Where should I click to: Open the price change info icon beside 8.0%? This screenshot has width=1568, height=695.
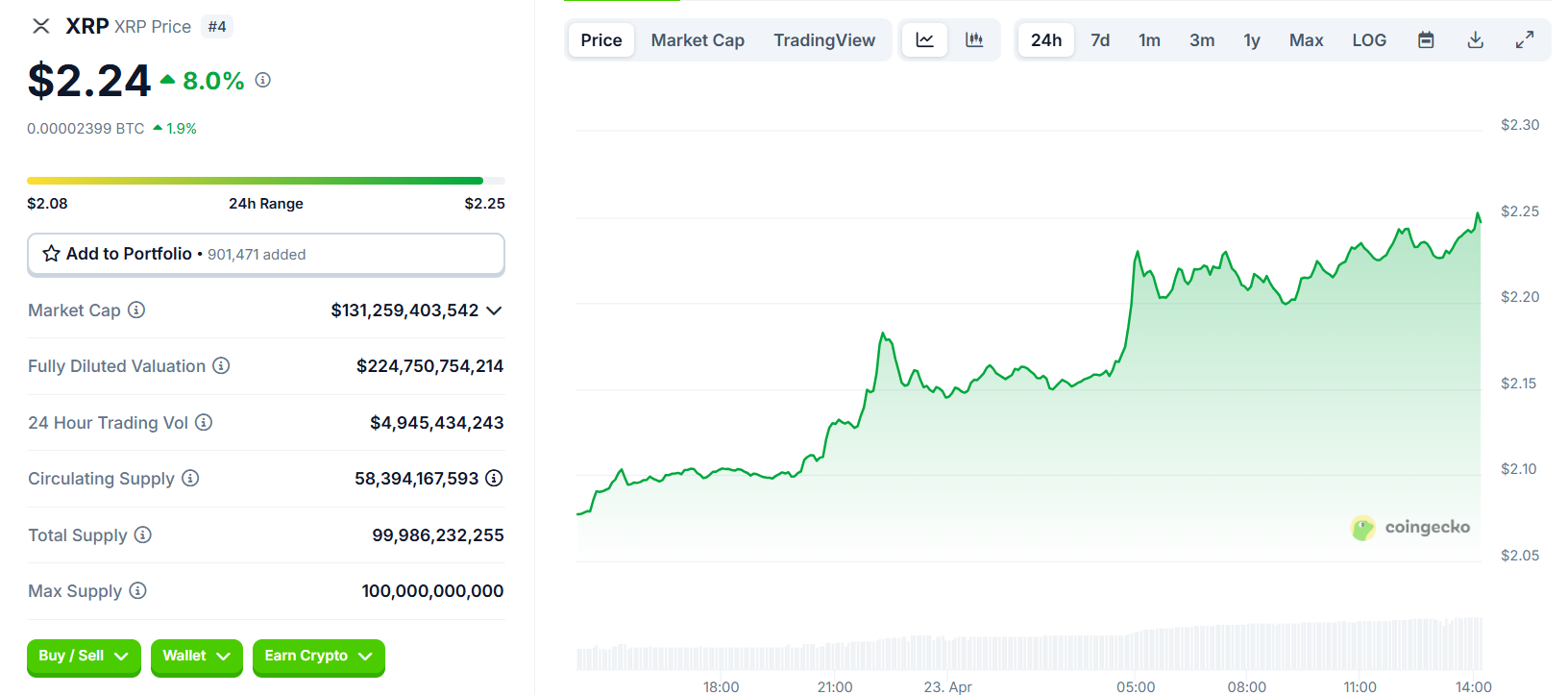coord(262,81)
